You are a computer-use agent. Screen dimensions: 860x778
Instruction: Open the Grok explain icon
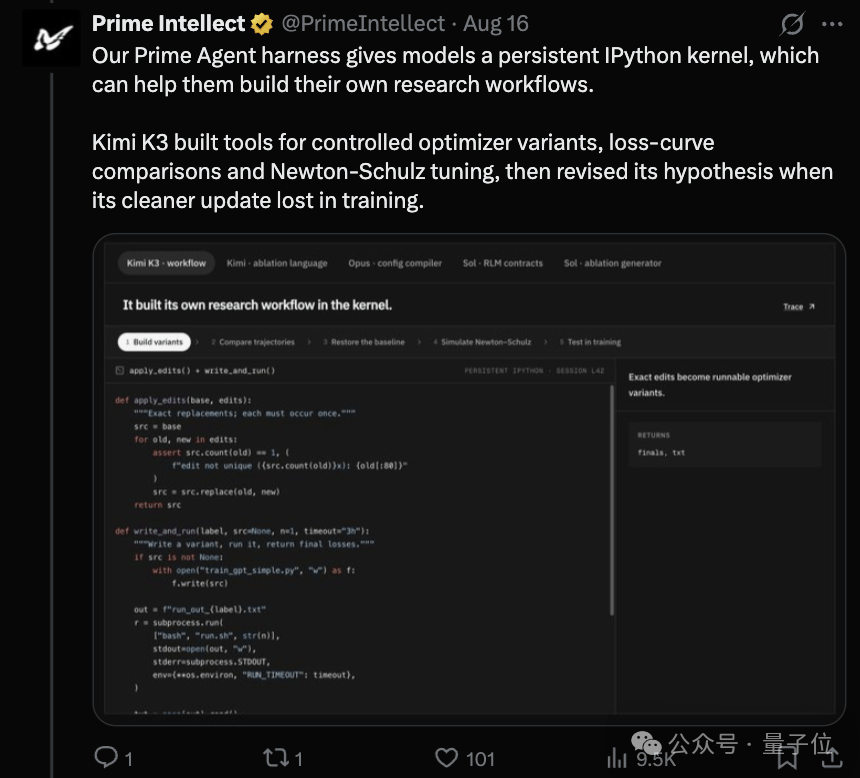792,24
